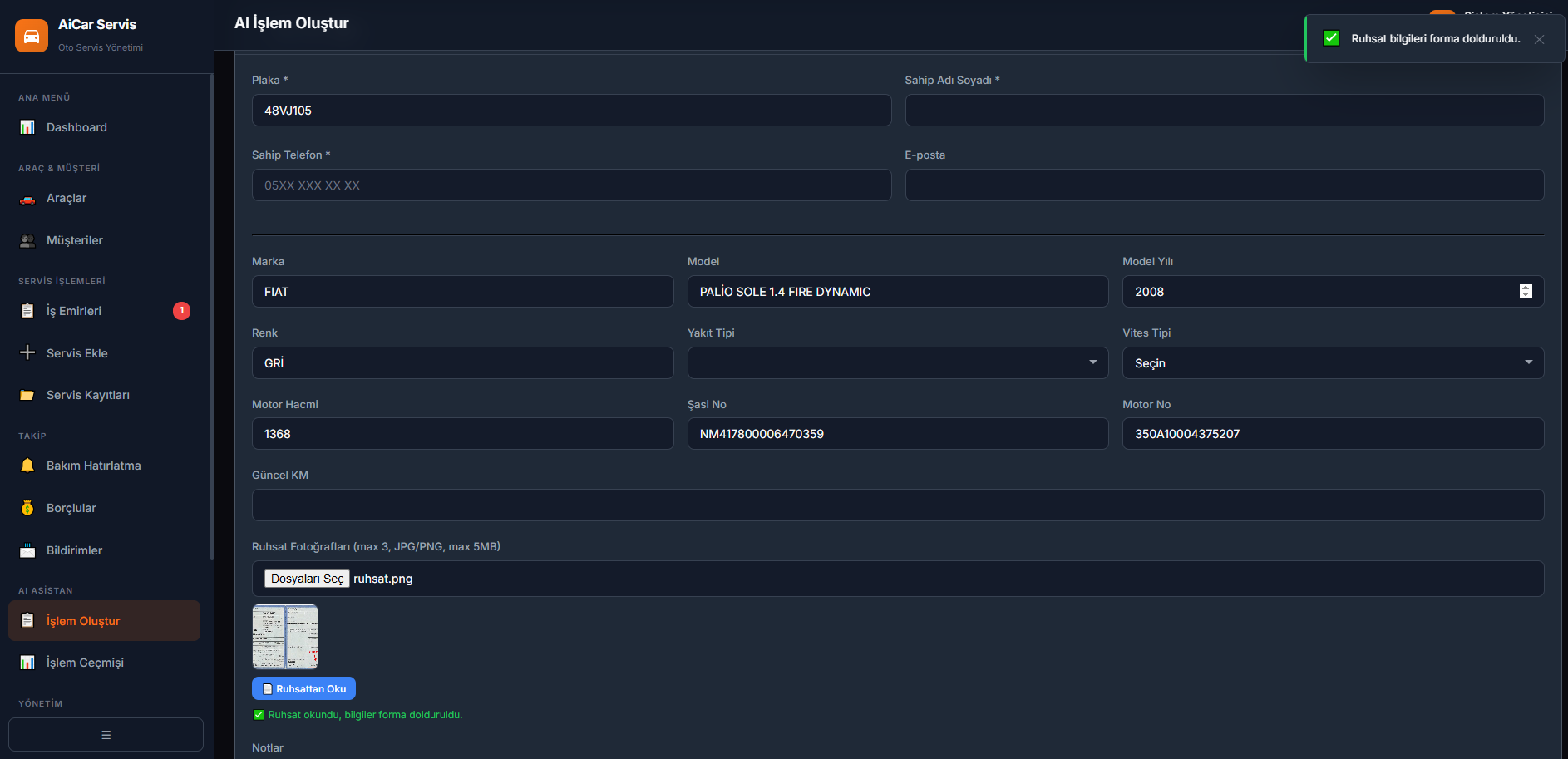
Task: Click the people icon next to Müşteriler
Action: (x=27, y=241)
